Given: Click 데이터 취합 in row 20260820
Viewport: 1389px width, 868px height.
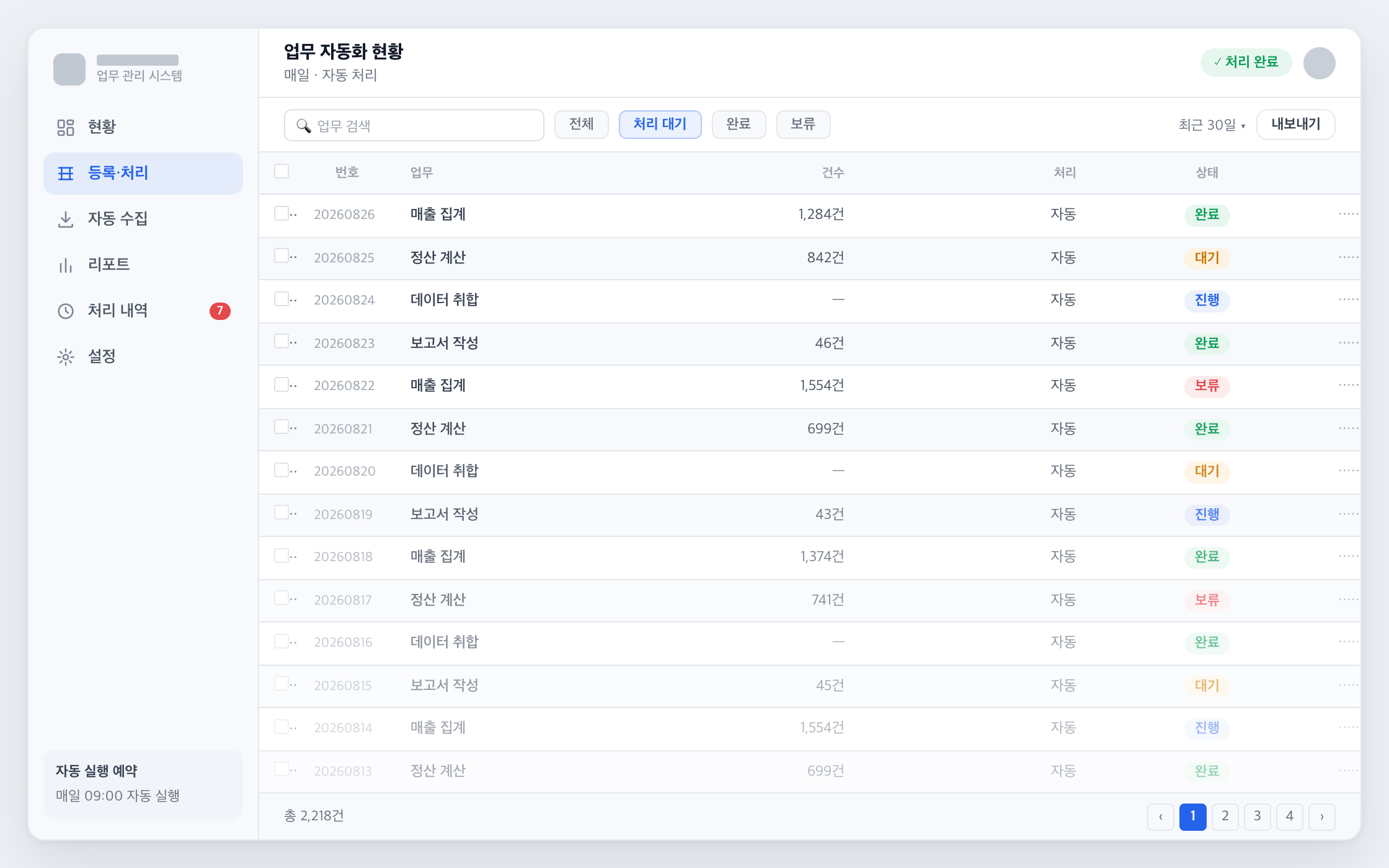Looking at the screenshot, I should (x=445, y=471).
